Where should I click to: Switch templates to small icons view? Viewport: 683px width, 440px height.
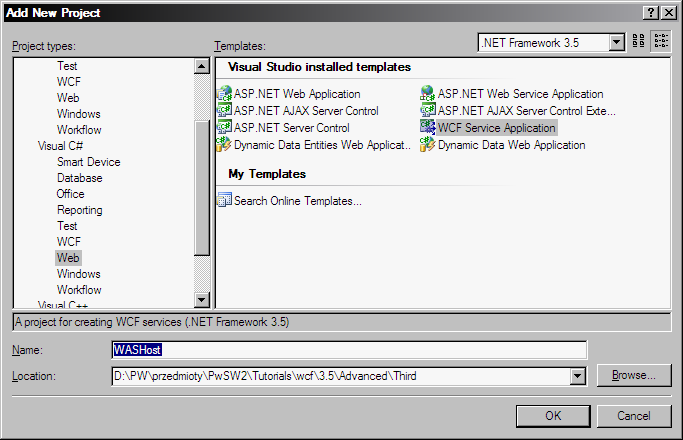pyautogui.click(x=661, y=41)
